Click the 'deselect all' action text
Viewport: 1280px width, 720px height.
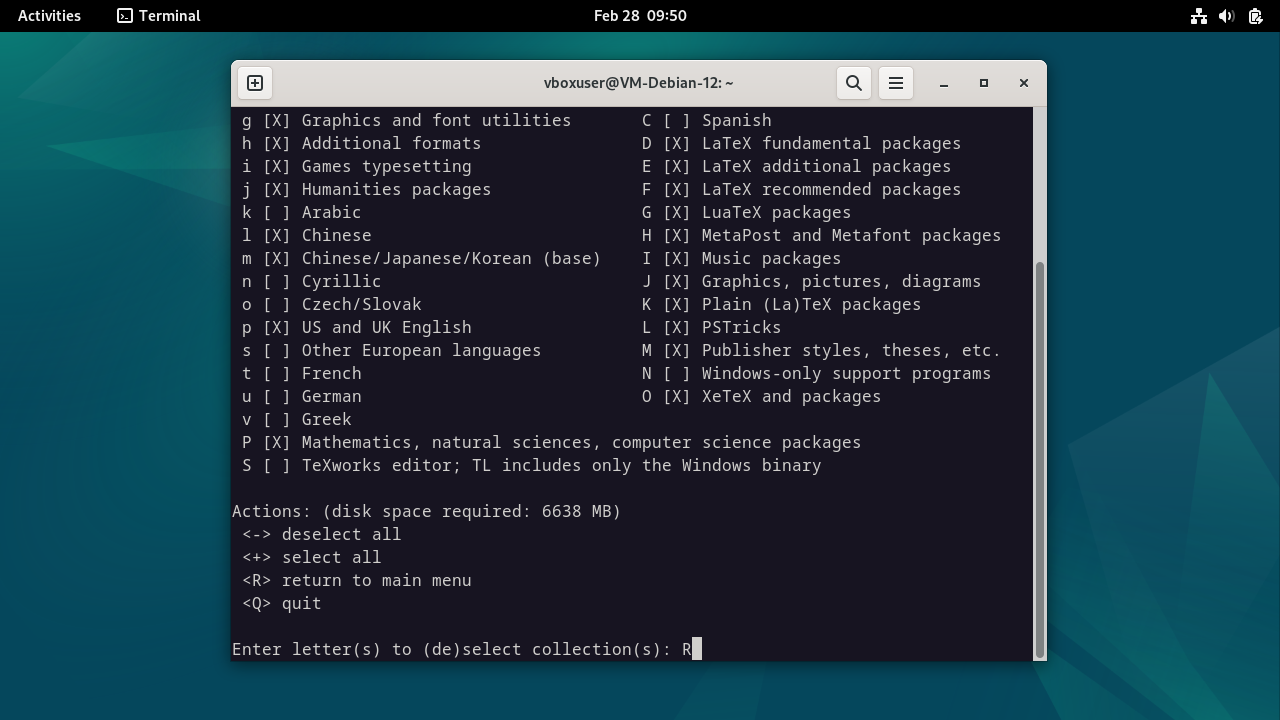click(x=341, y=534)
